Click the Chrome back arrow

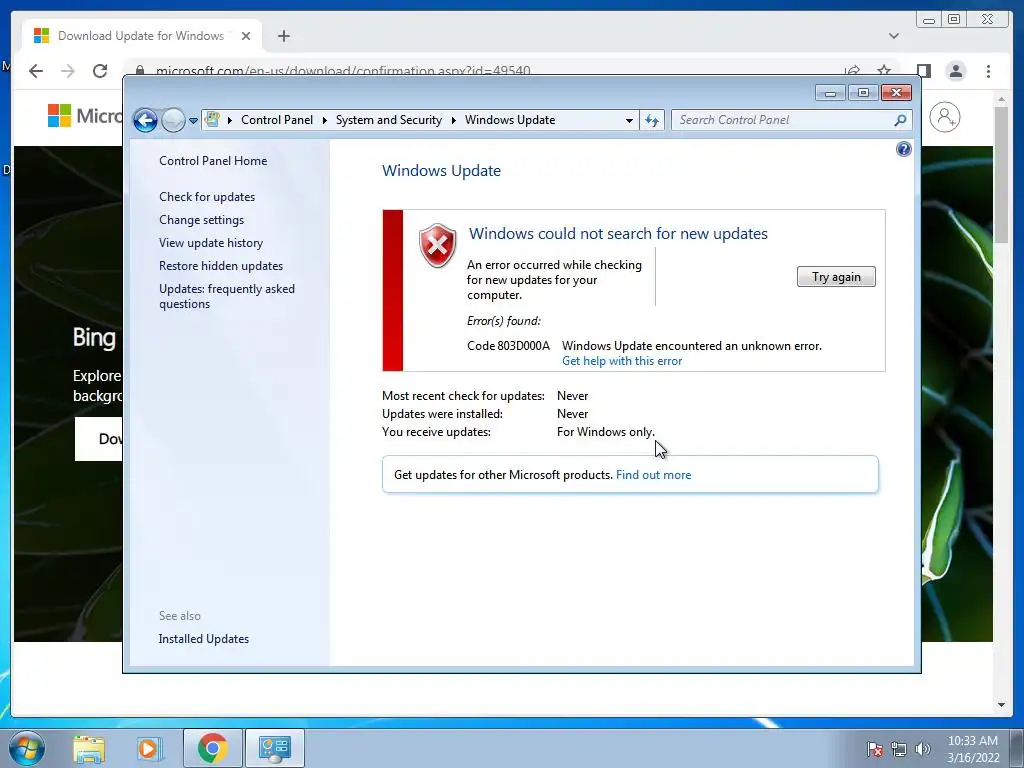pyautogui.click(x=36, y=71)
